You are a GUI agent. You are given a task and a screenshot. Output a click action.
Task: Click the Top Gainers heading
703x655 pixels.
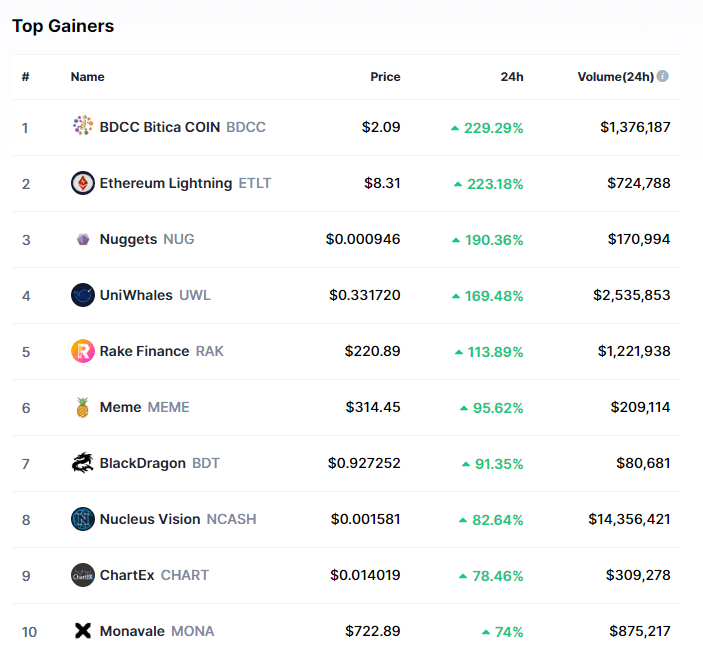[63, 26]
